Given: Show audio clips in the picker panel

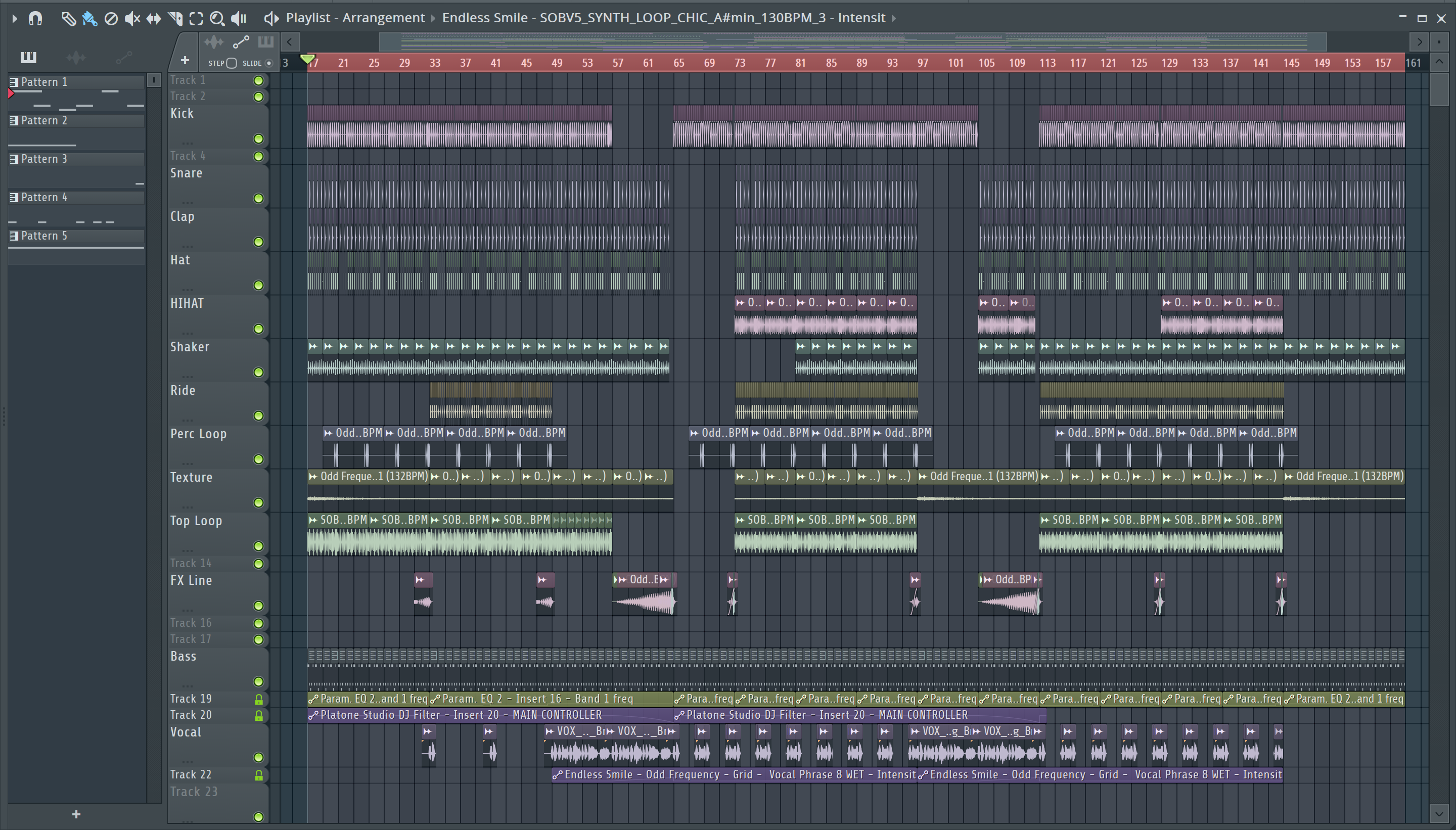Looking at the screenshot, I should (76, 57).
